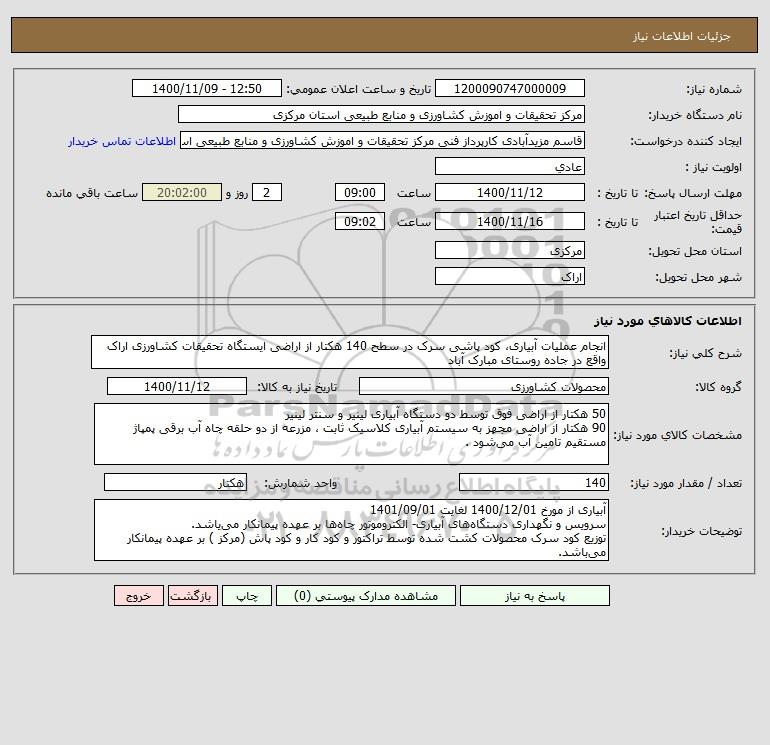Image resolution: width=770 pixels, height=745 pixels.
Task: Click the announcement date field 1400/11/09 - 12:50
Action: [x=207, y=88]
